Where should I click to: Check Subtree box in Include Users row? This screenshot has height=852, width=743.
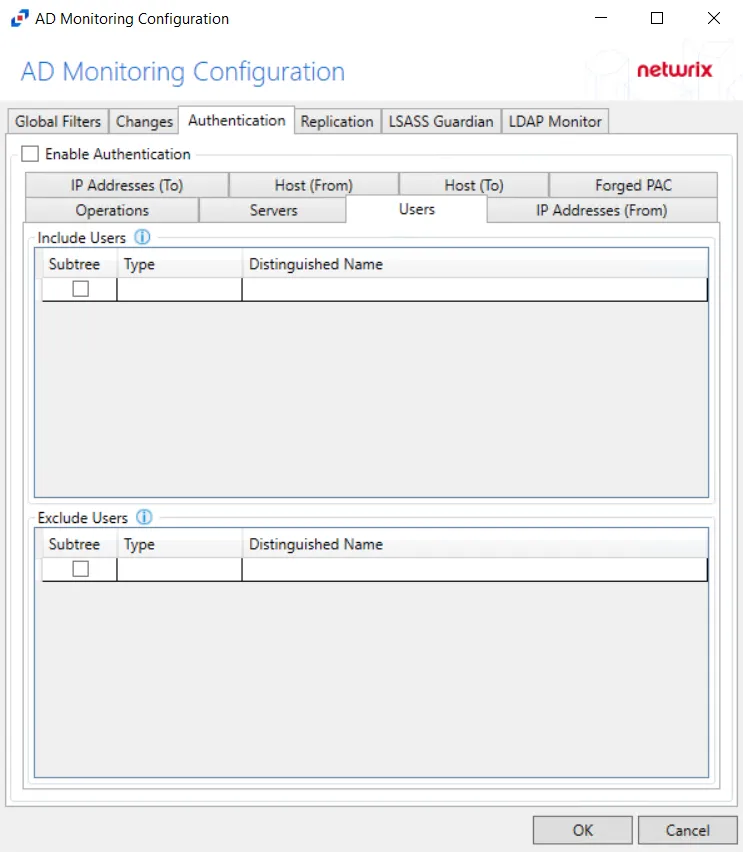pos(80,289)
